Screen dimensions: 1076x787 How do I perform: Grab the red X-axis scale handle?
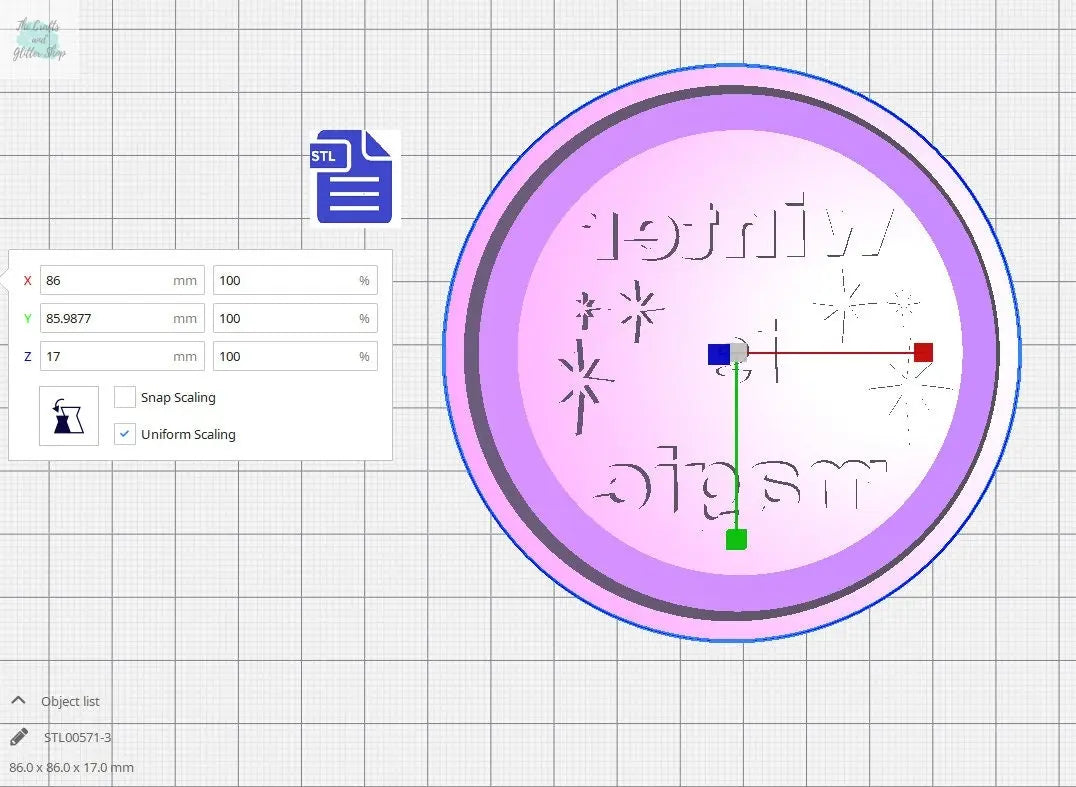(923, 352)
